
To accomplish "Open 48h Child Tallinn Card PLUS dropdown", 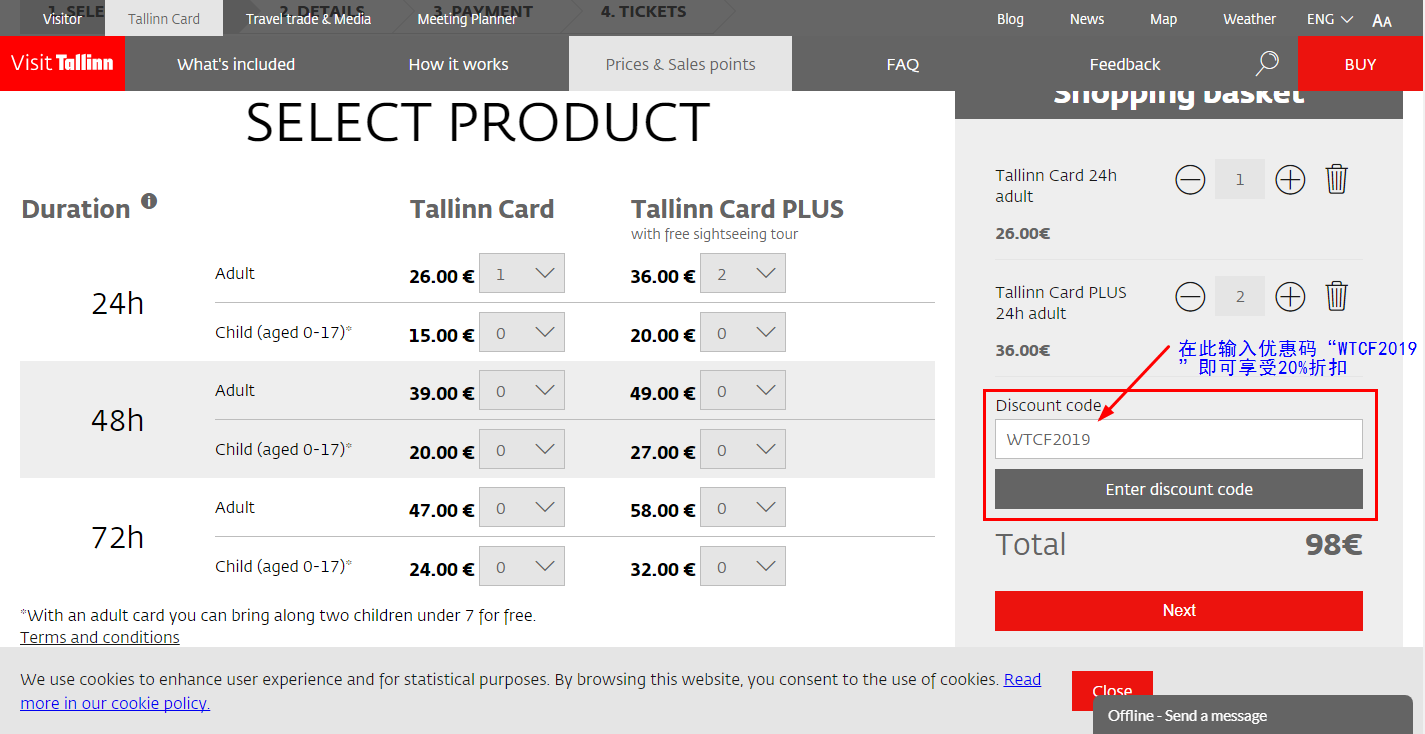I will point(743,449).
